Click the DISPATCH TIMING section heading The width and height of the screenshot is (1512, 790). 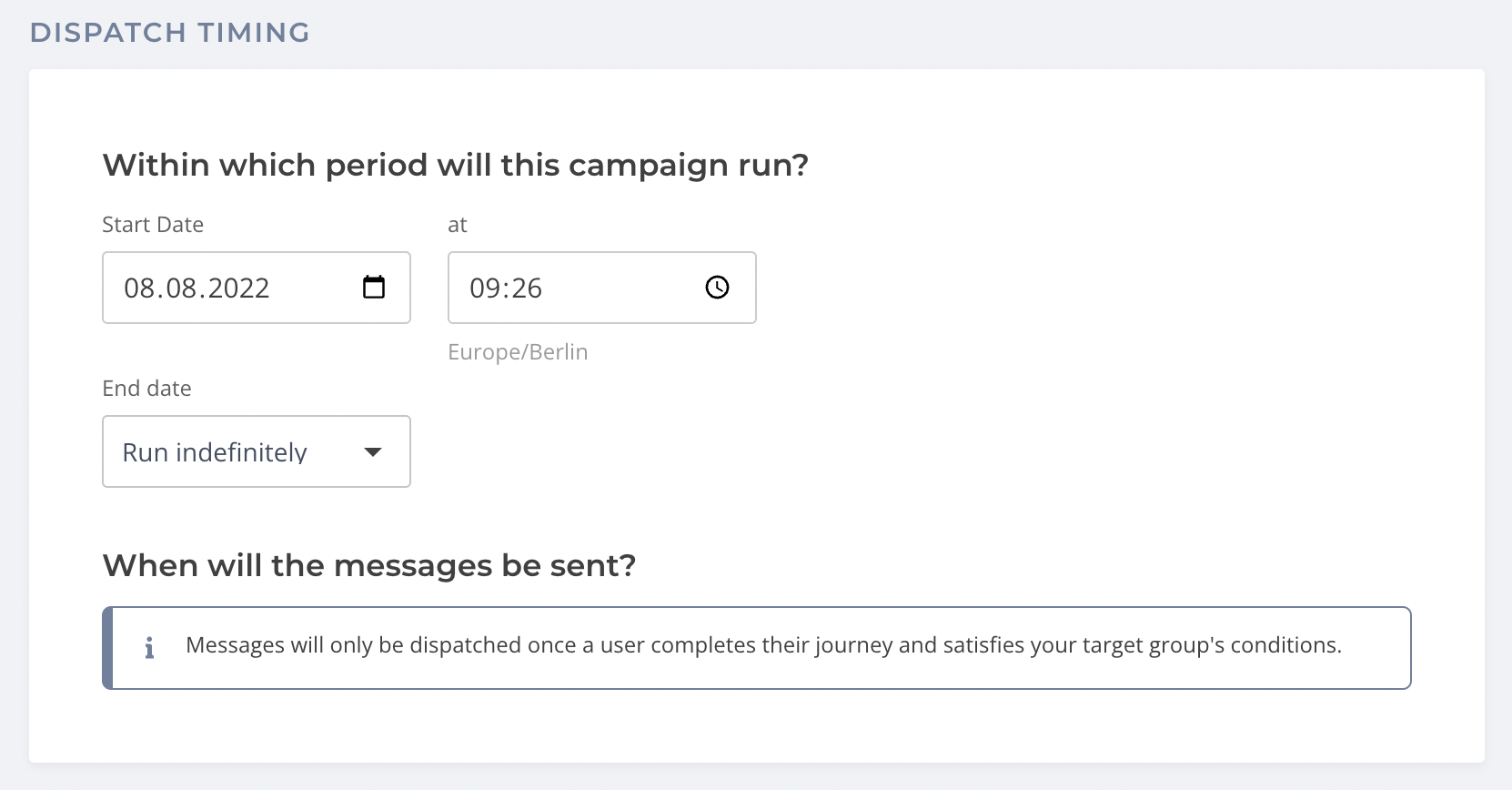170,33
